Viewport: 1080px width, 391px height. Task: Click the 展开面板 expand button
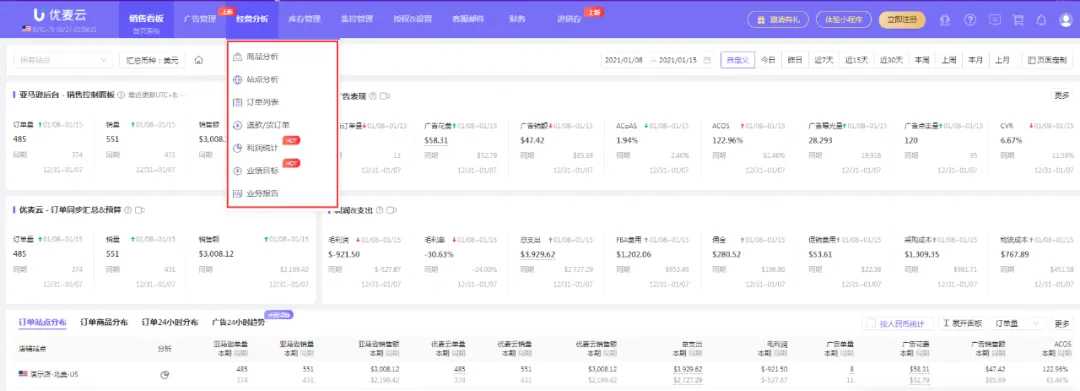[x=962, y=323]
